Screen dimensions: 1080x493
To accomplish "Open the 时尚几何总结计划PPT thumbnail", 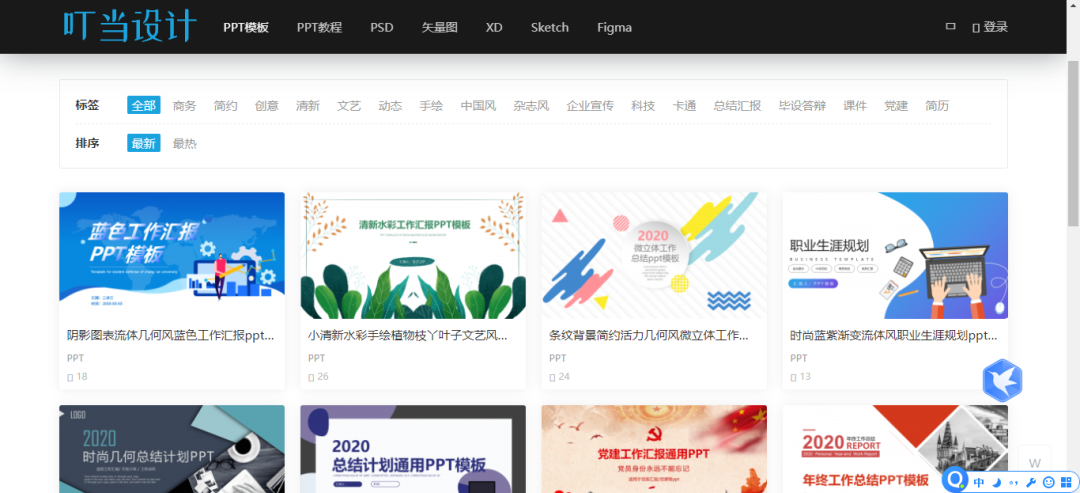I will click(x=172, y=449).
